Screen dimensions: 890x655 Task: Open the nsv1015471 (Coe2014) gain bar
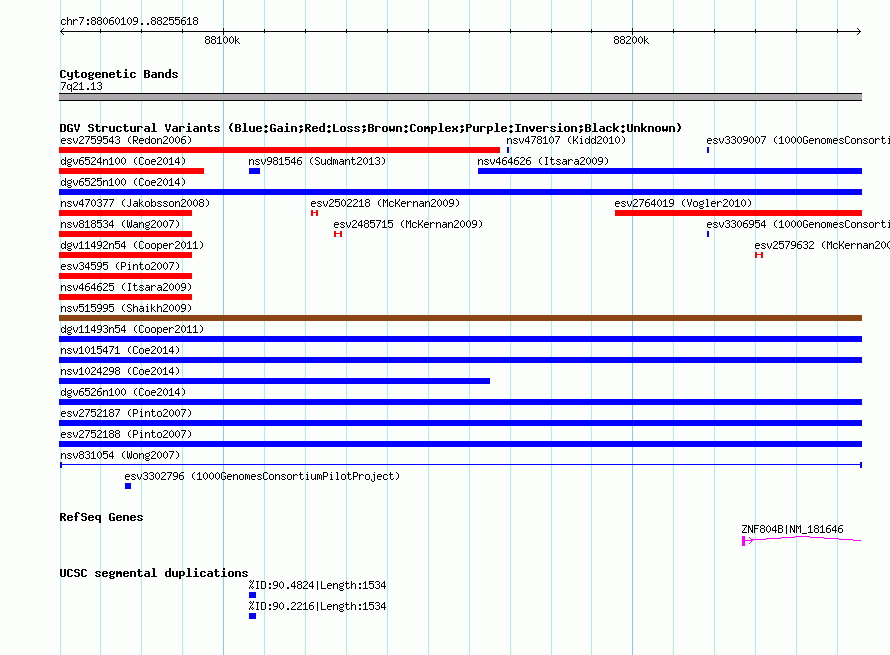[x=460, y=360]
